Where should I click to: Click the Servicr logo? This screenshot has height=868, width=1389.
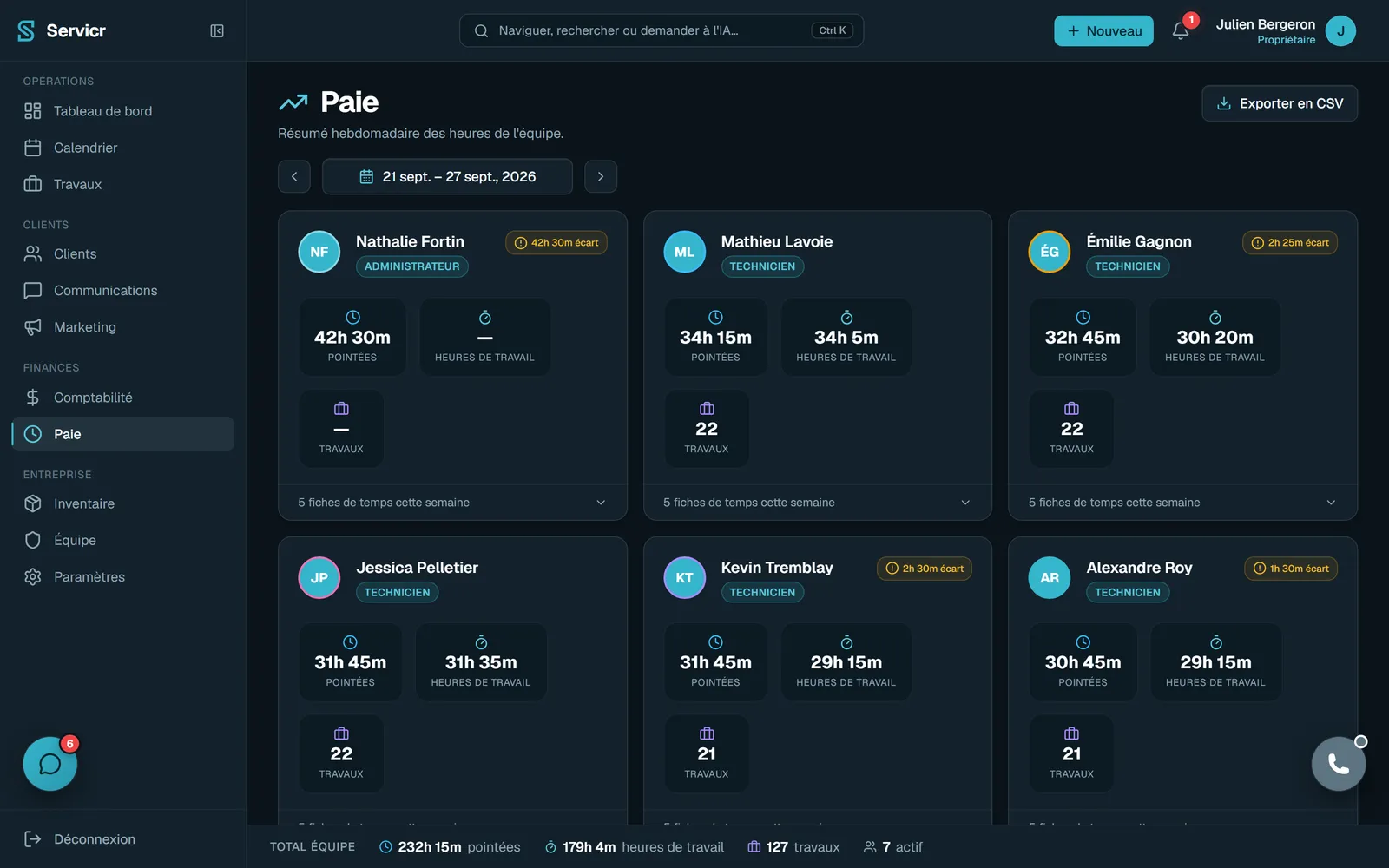click(61, 30)
